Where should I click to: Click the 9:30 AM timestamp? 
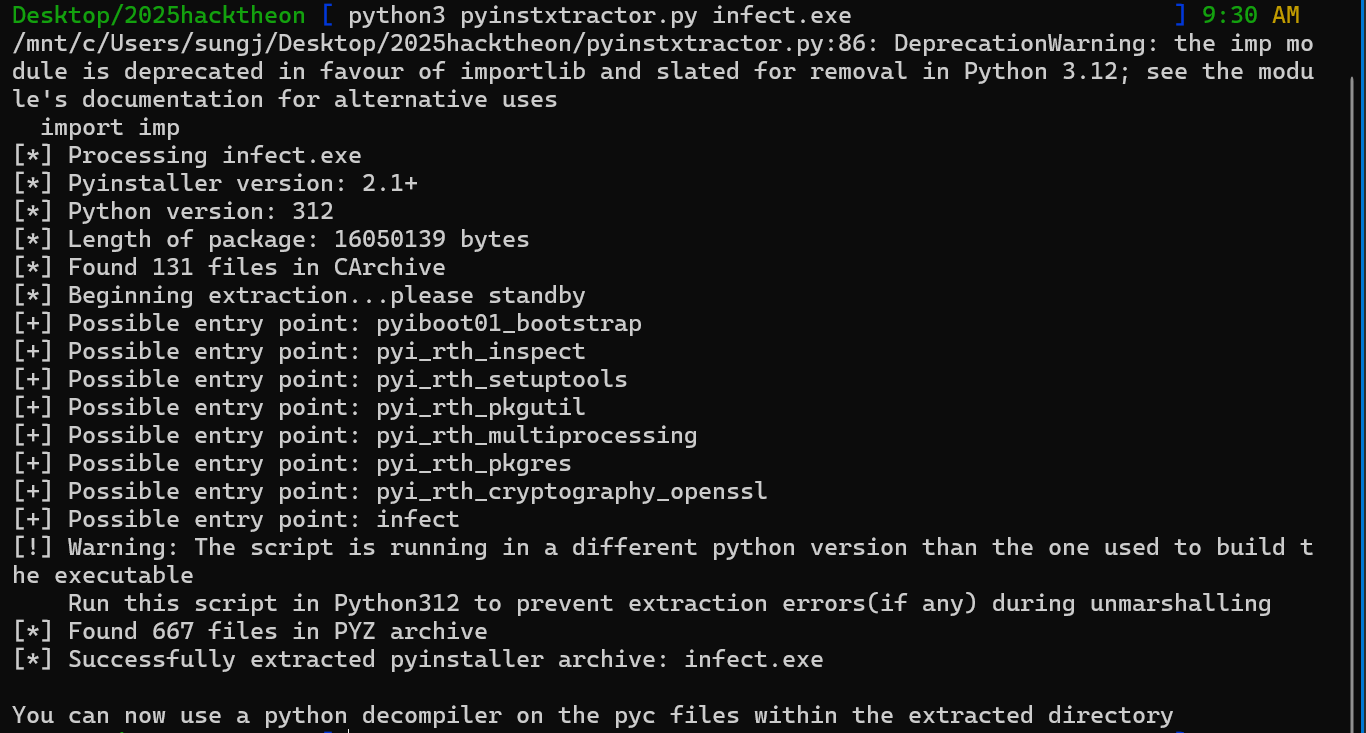(x=1251, y=16)
